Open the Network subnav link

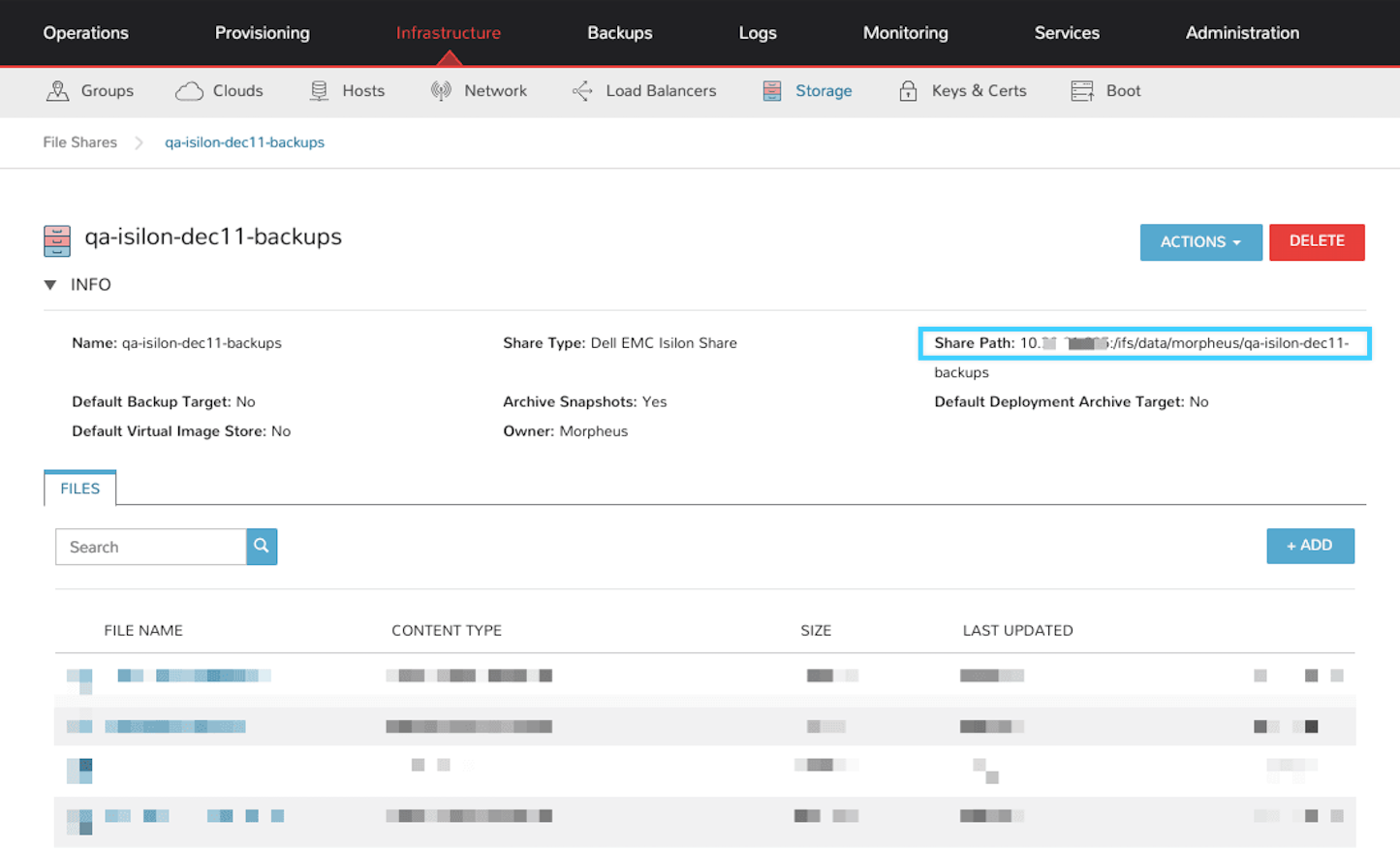(495, 91)
